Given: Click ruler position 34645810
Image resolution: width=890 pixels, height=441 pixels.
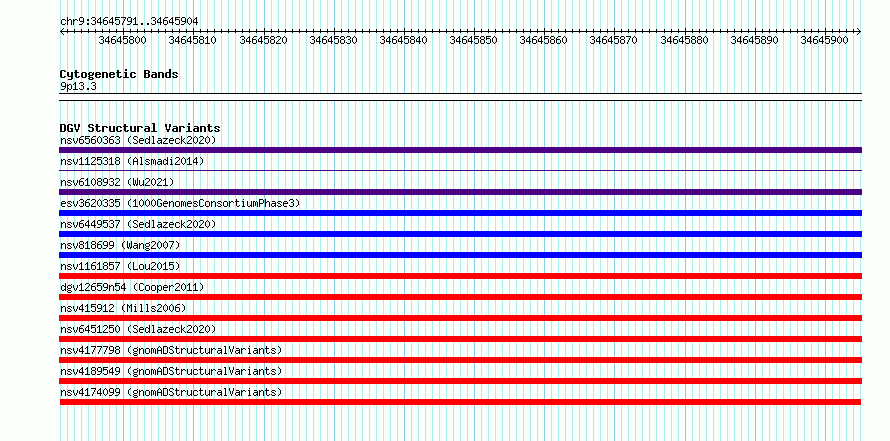Looking at the screenshot, I should [192, 40].
